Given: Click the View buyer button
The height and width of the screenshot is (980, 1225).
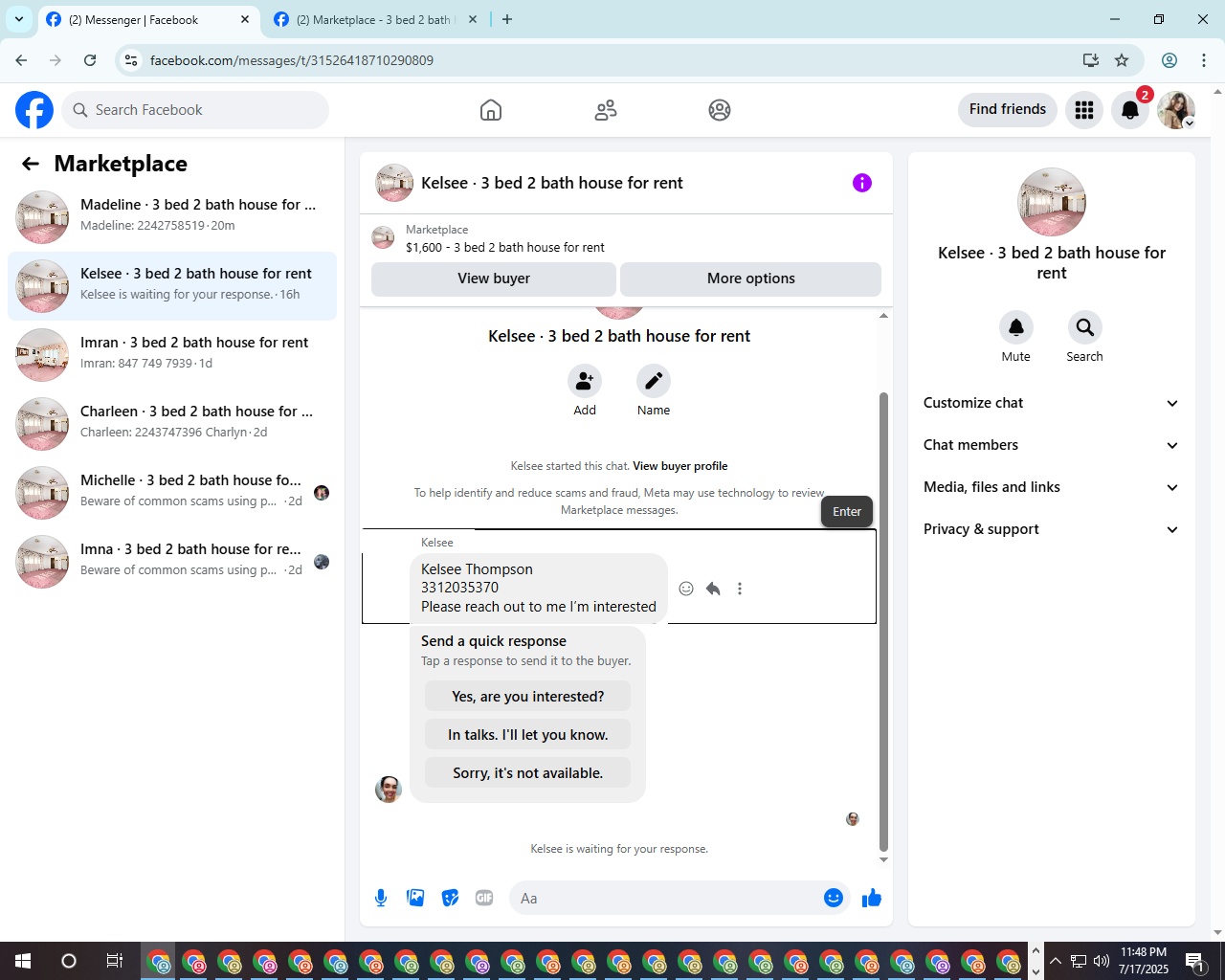Looking at the screenshot, I should pos(494,278).
